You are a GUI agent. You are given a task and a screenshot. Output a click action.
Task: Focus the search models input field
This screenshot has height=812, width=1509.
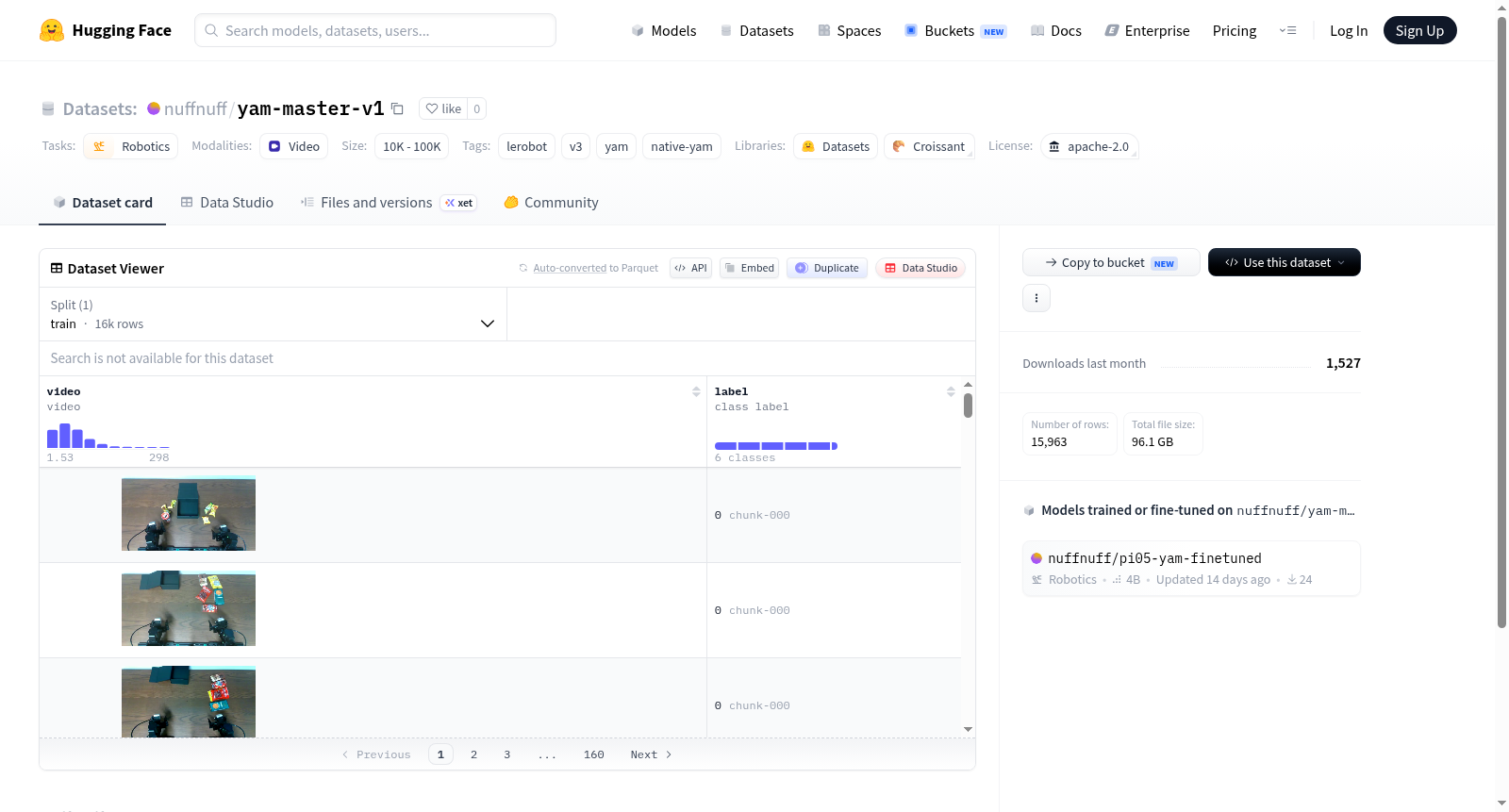click(375, 30)
